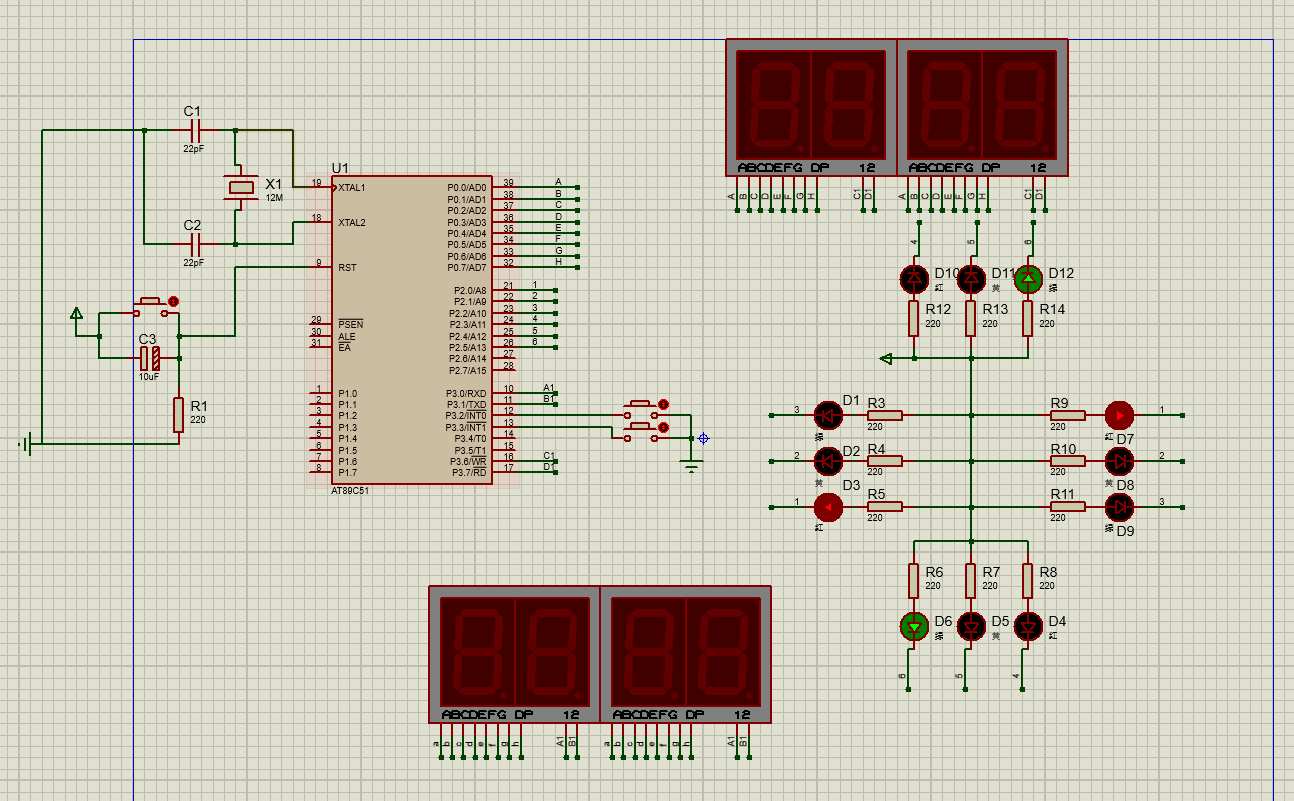Image resolution: width=1294 pixels, height=801 pixels.
Task: Click the RST pin label on U1
Action: tap(347, 268)
